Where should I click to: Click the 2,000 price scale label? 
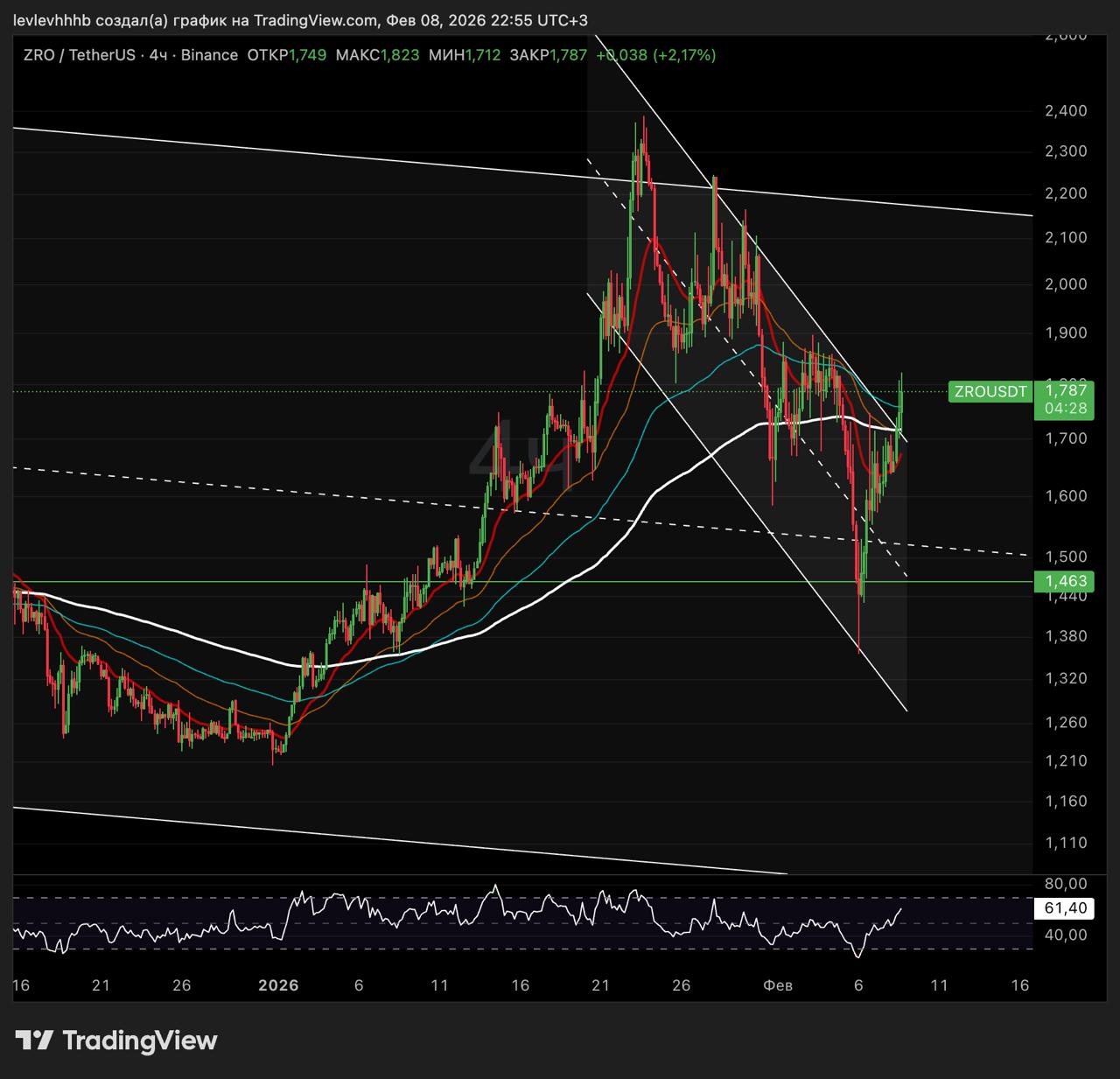pyautogui.click(x=1066, y=284)
